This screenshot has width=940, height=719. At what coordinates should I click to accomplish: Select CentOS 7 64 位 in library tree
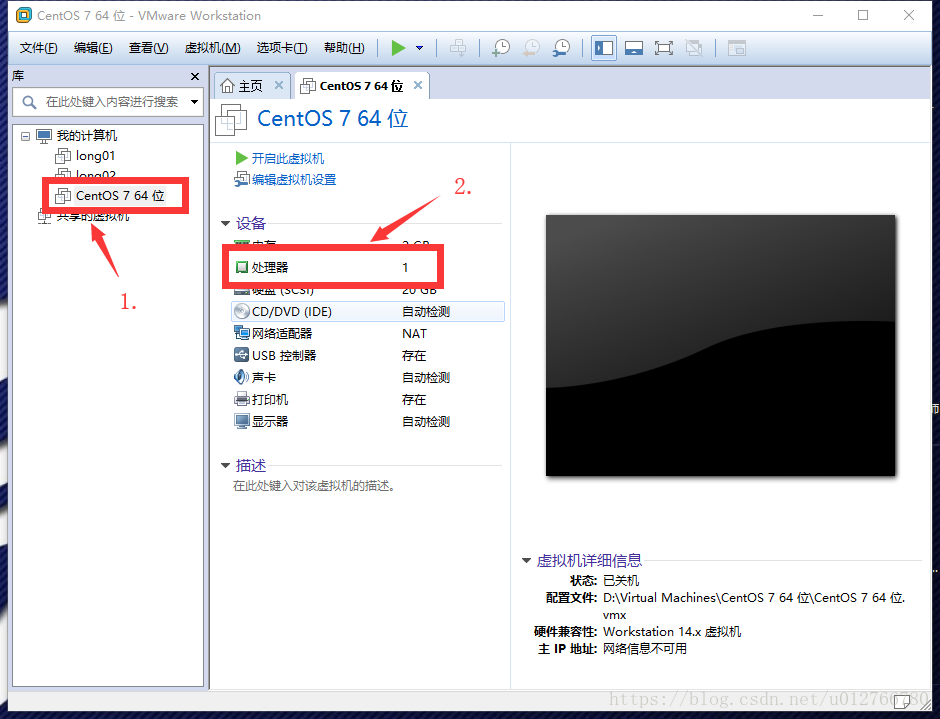tap(120, 195)
